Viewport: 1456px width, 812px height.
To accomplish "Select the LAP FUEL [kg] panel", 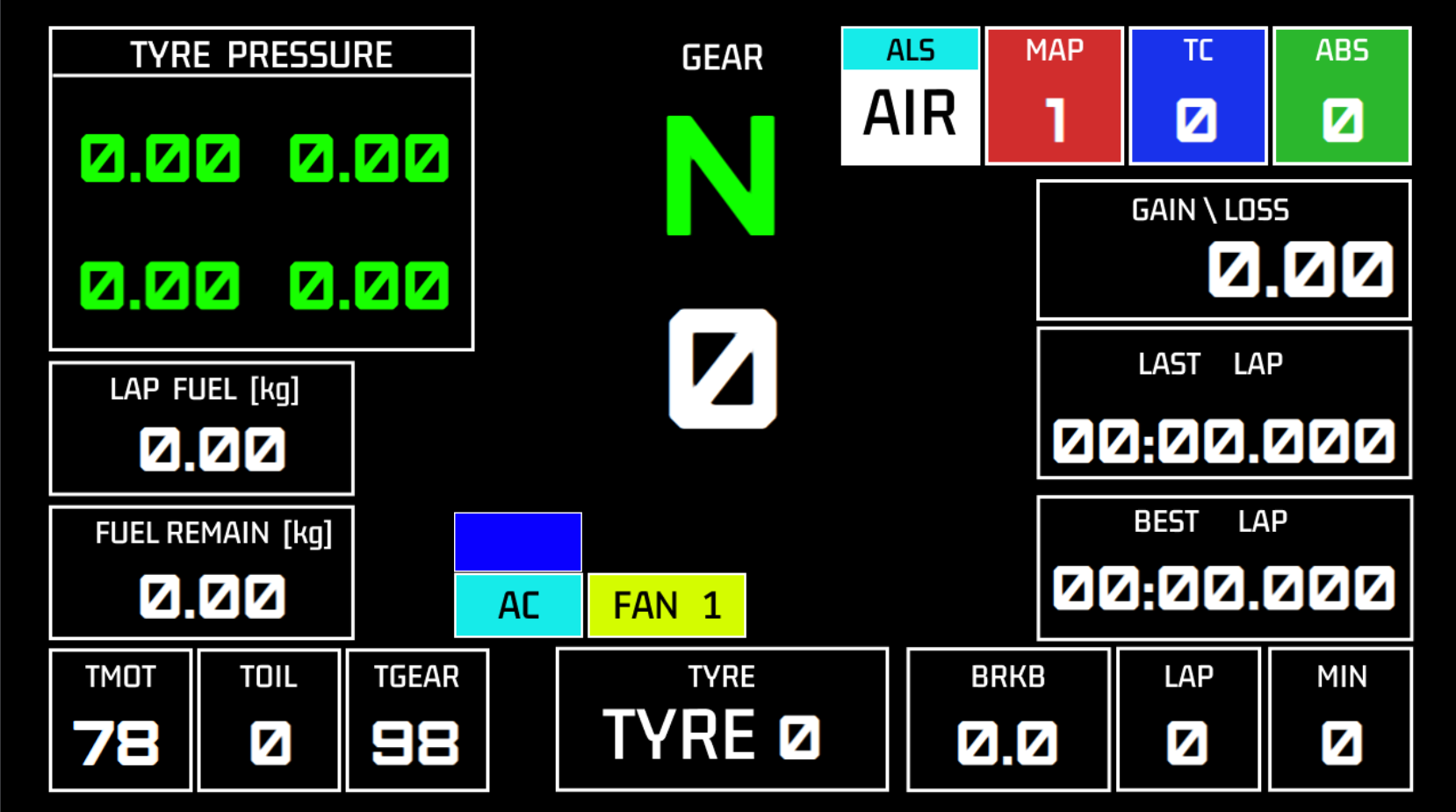I will click(202, 428).
